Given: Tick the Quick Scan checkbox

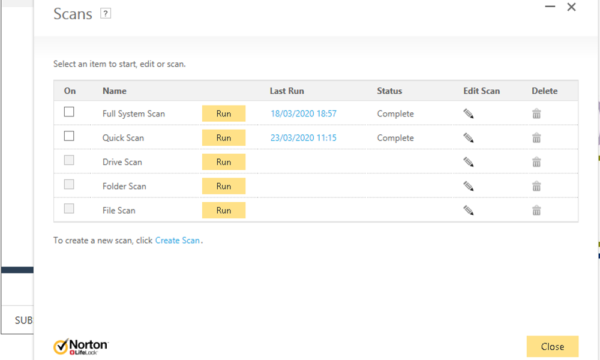Looking at the screenshot, I should point(69,136).
